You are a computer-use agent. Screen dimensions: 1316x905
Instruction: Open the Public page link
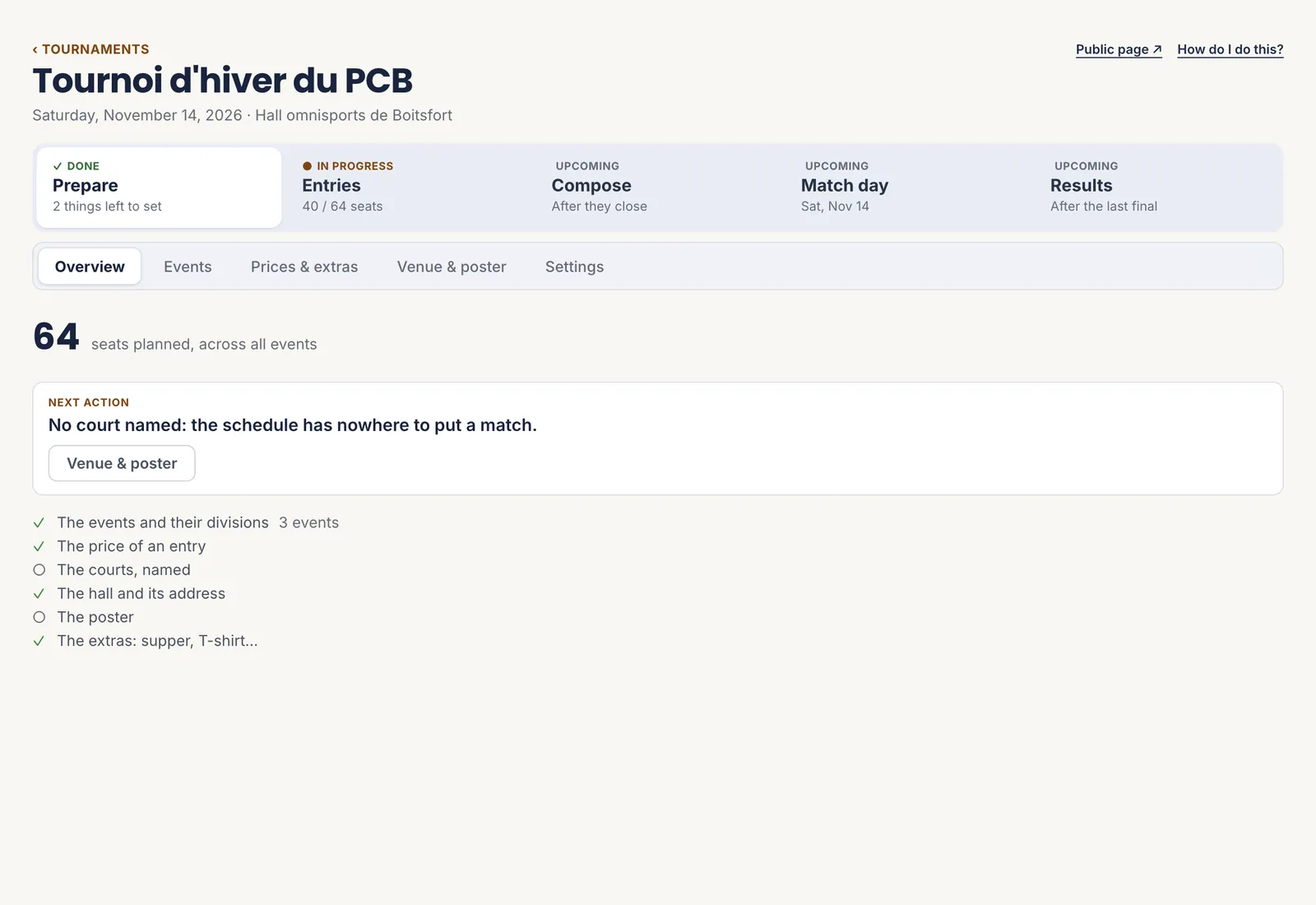point(1119,49)
